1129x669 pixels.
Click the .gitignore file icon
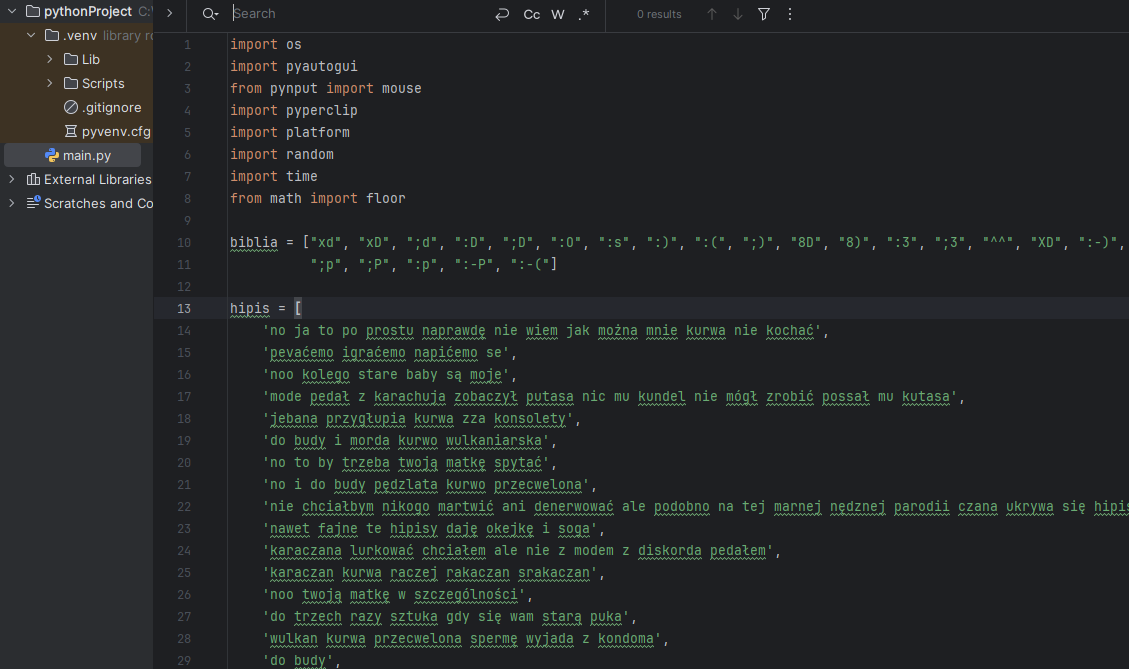[x=71, y=107]
